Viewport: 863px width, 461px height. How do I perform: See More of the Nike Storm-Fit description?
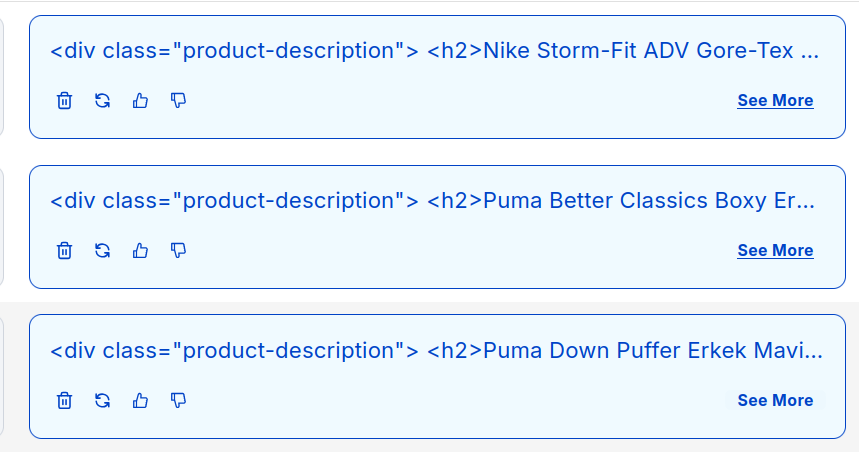[x=775, y=101]
